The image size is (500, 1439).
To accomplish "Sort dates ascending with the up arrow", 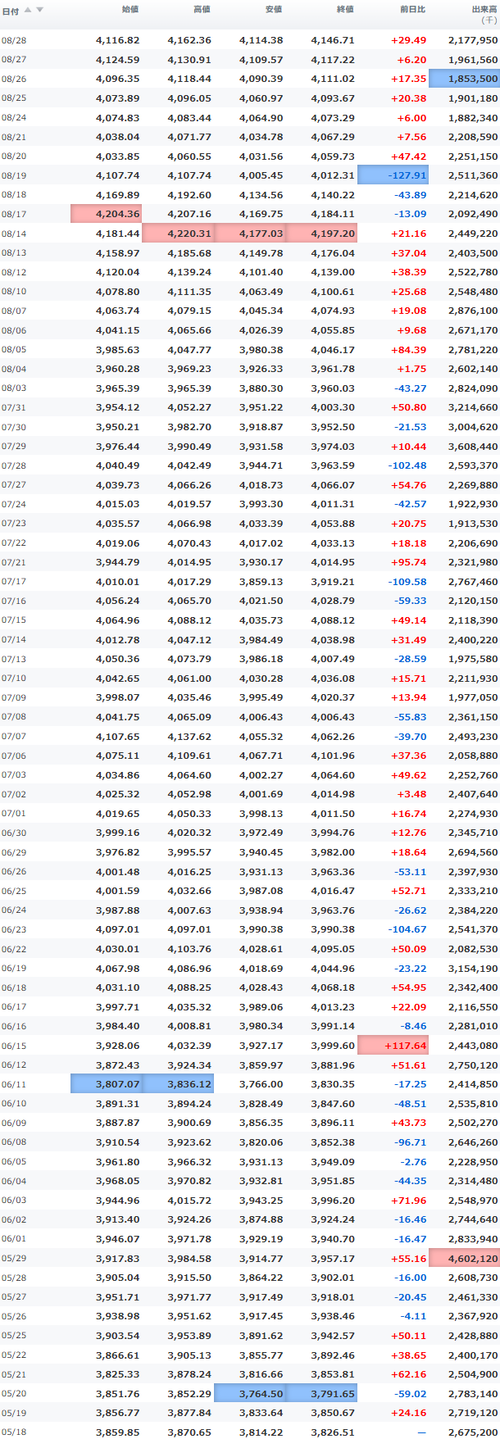I will pyautogui.click(x=28, y=10).
